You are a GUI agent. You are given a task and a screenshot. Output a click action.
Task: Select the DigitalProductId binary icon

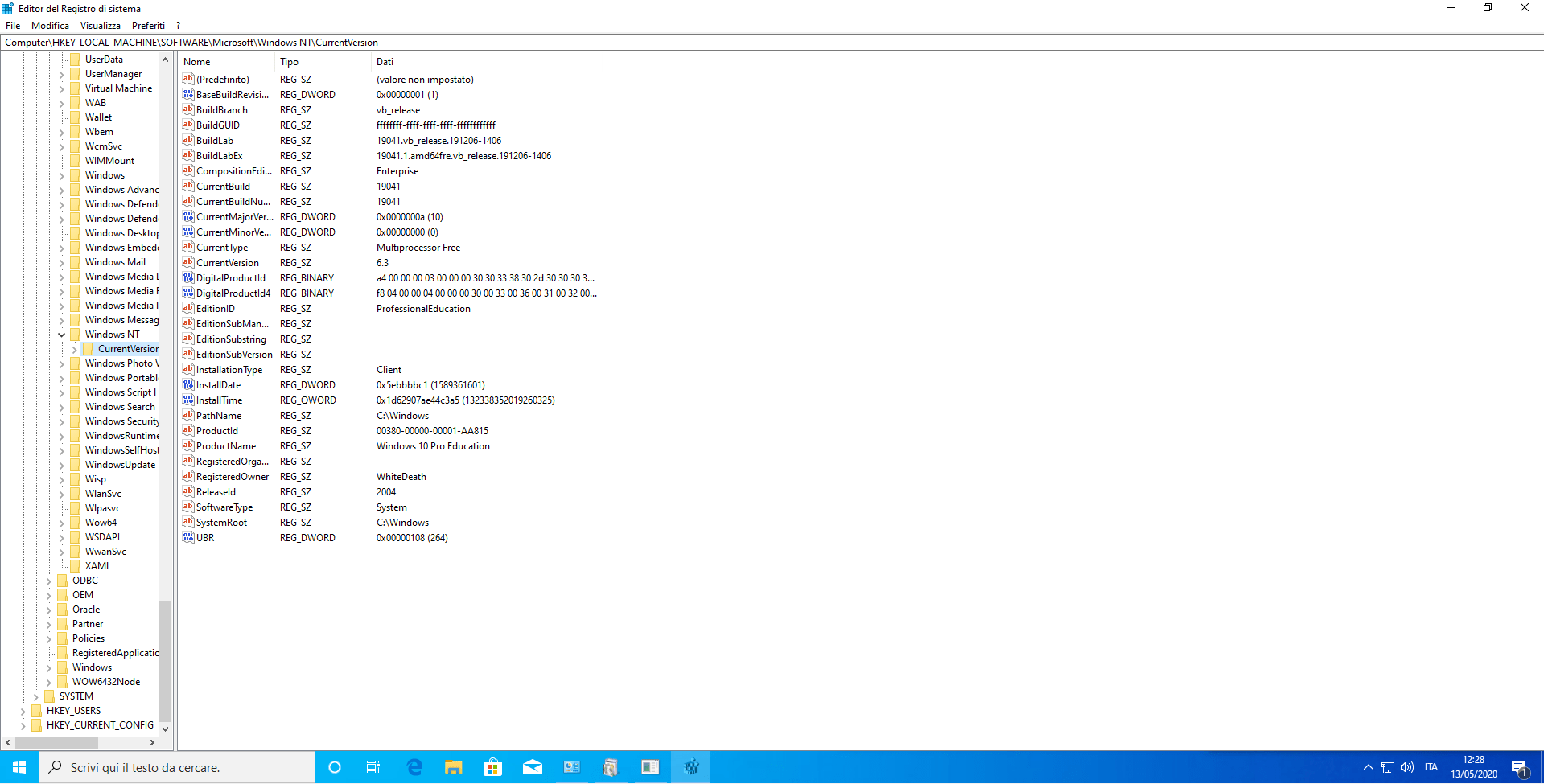point(188,278)
